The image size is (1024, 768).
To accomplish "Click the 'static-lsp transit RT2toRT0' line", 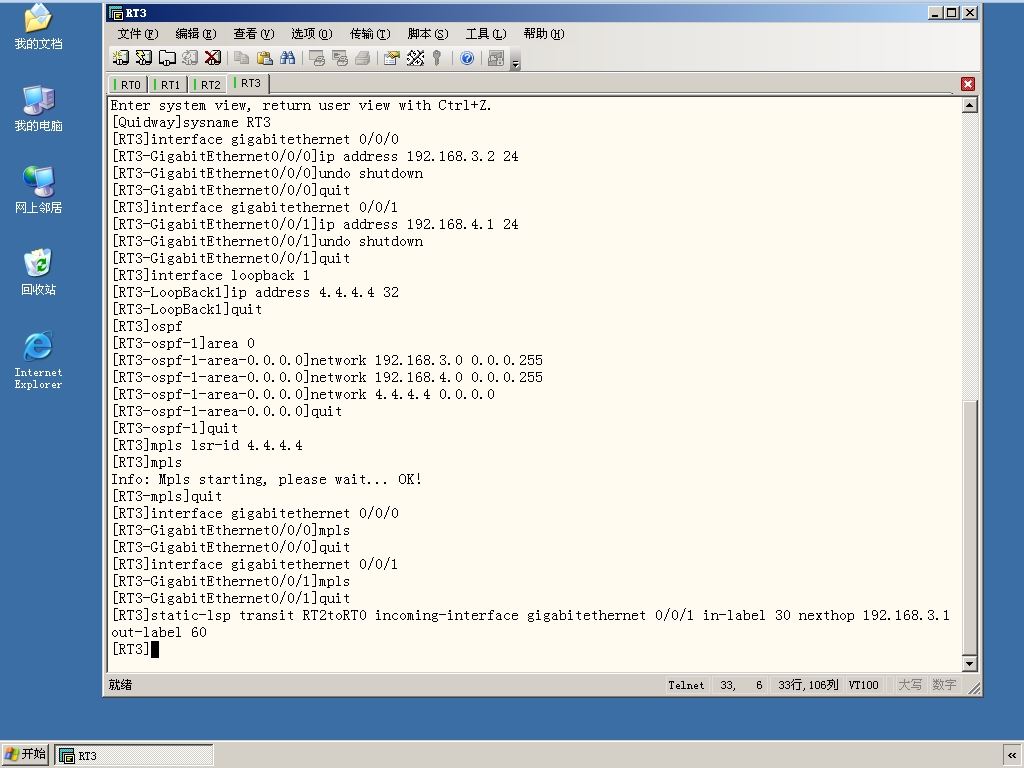I will click(x=531, y=615).
